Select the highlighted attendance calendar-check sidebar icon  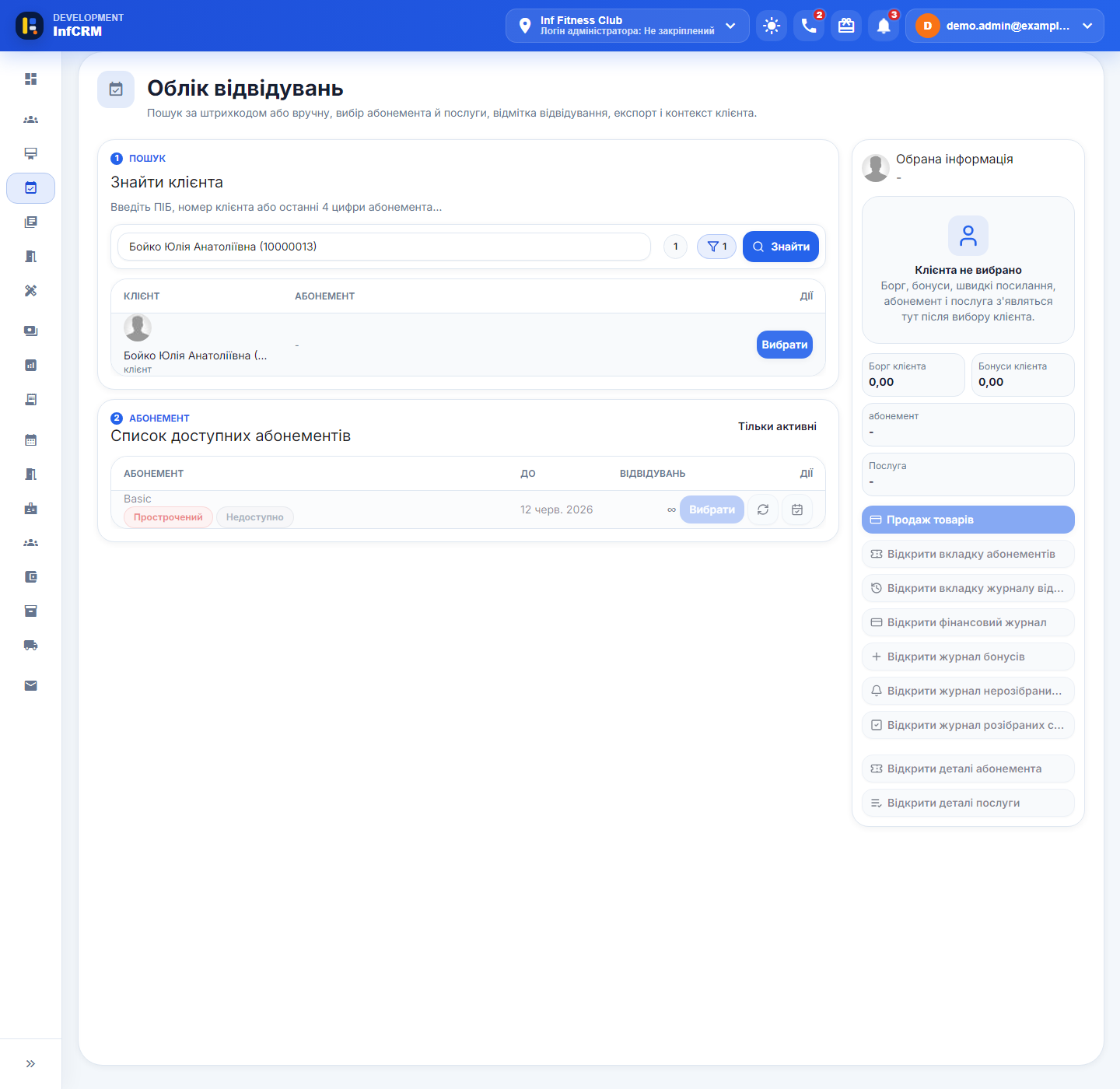30,188
